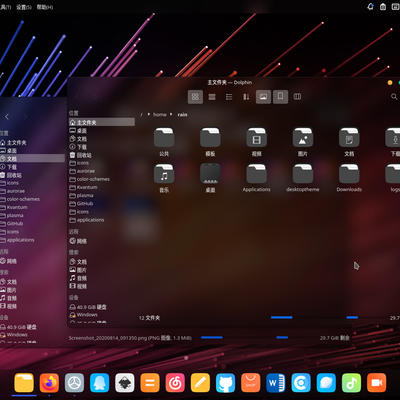Toggle the bookmark/places panel button in Dolphin toolbar
The width and height of the screenshot is (400, 400).
[x=280, y=97]
